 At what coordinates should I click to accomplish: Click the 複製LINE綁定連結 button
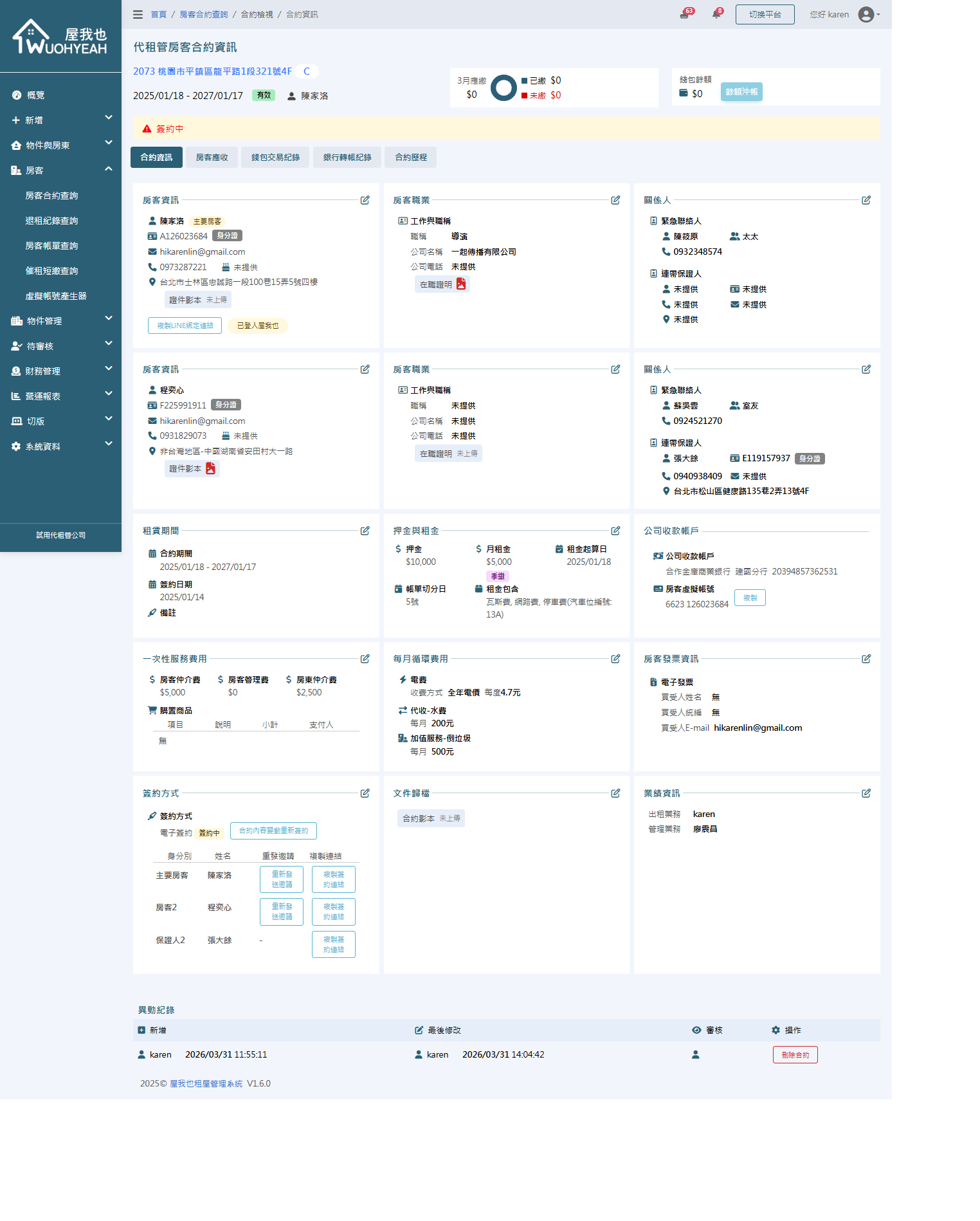point(185,326)
